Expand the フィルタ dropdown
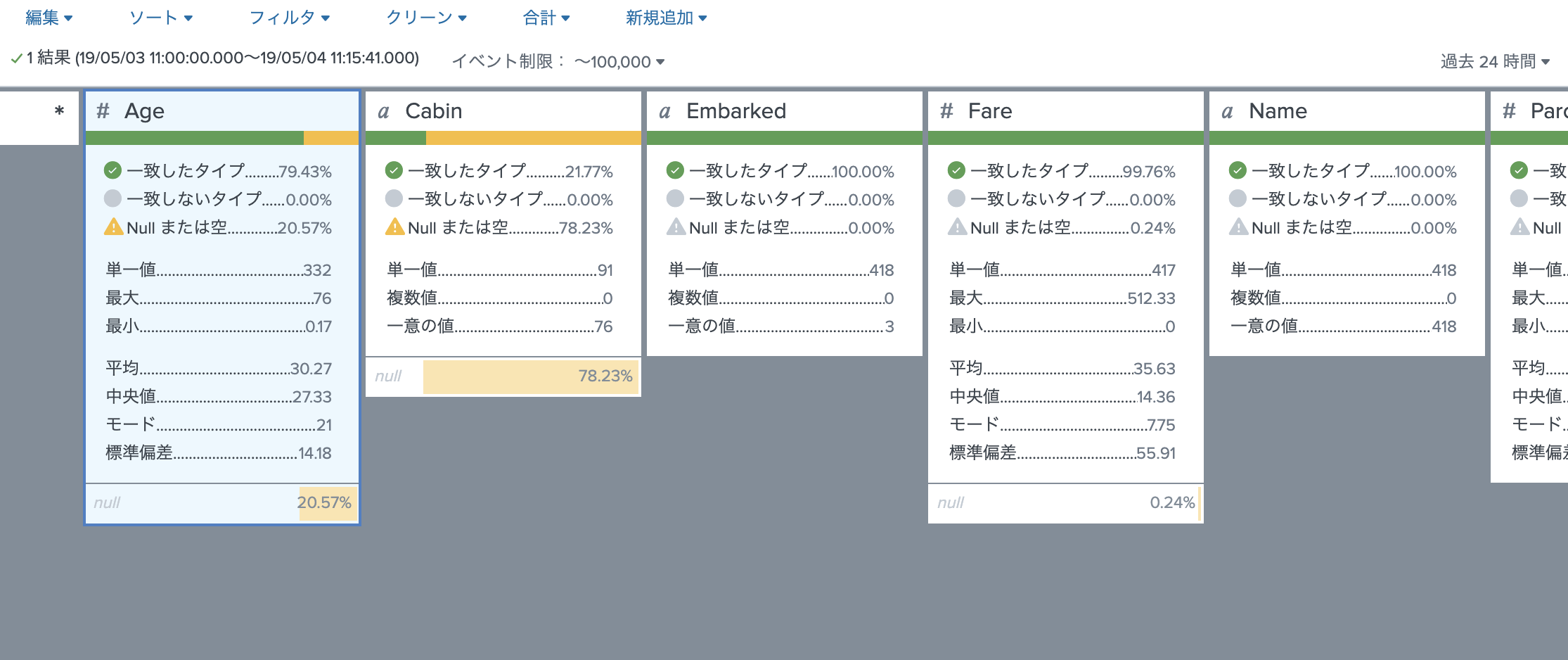The image size is (1568, 660). point(289,18)
